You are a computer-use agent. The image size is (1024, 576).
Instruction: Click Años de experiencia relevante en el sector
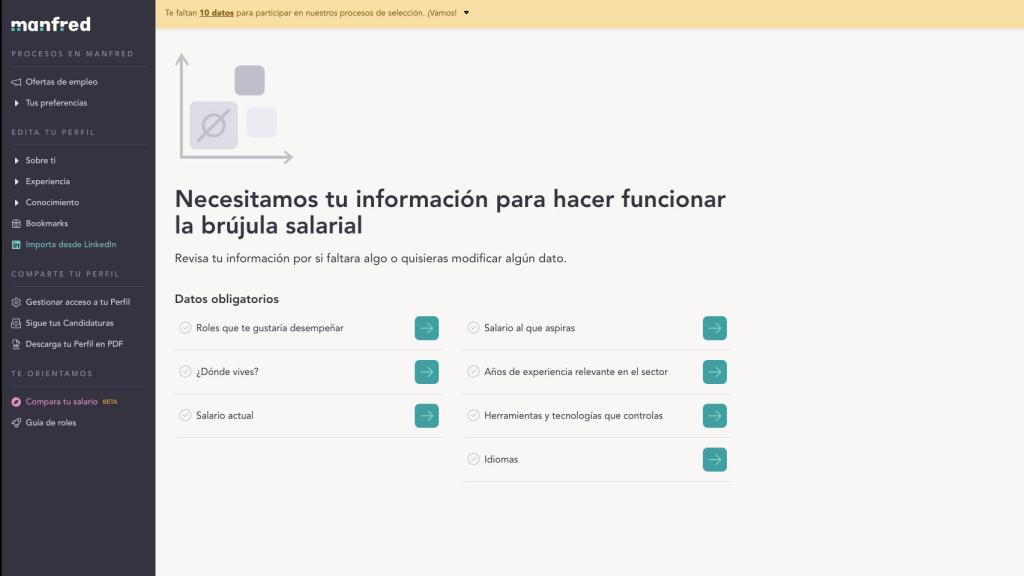576,372
